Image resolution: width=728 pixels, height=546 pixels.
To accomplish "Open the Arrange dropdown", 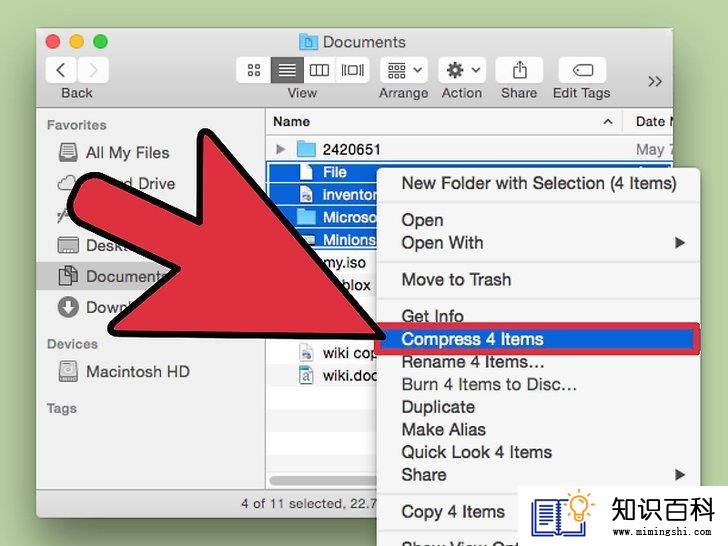I will pos(404,70).
